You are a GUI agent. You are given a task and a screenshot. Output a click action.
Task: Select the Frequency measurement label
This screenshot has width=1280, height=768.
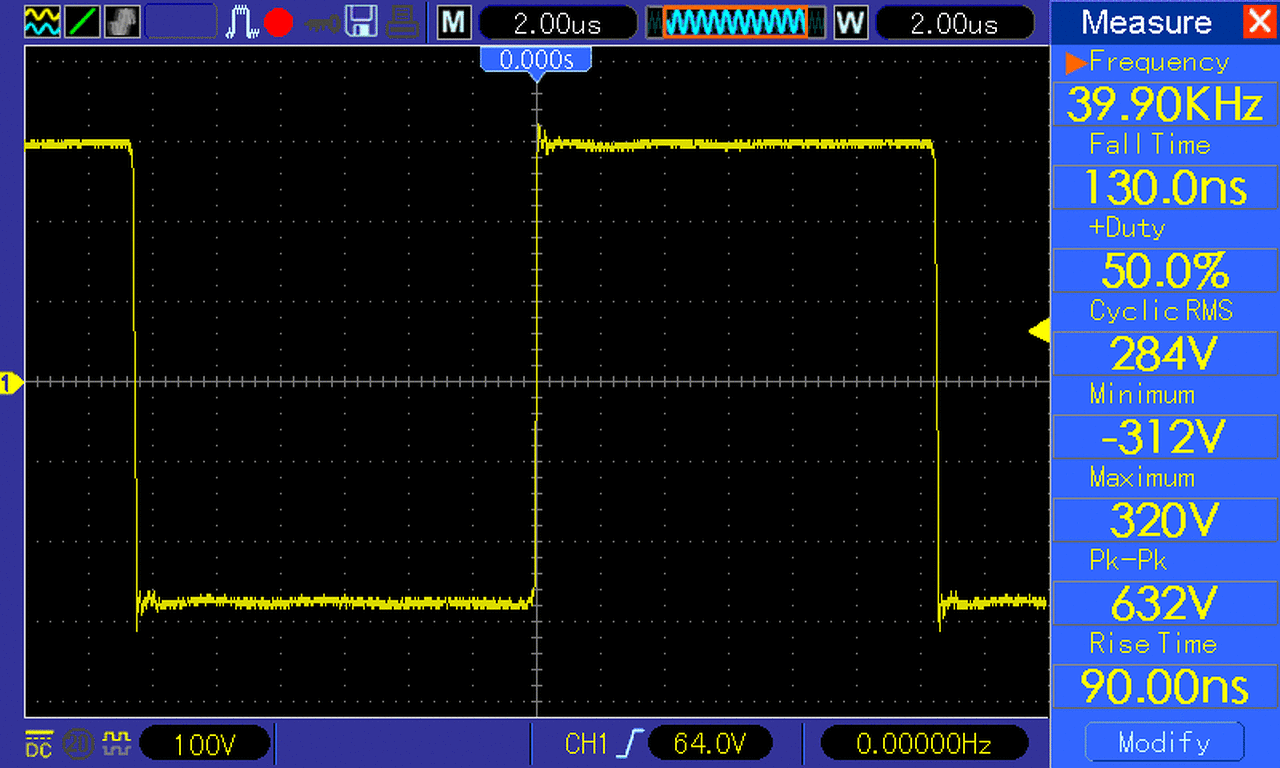coord(1159,62)
